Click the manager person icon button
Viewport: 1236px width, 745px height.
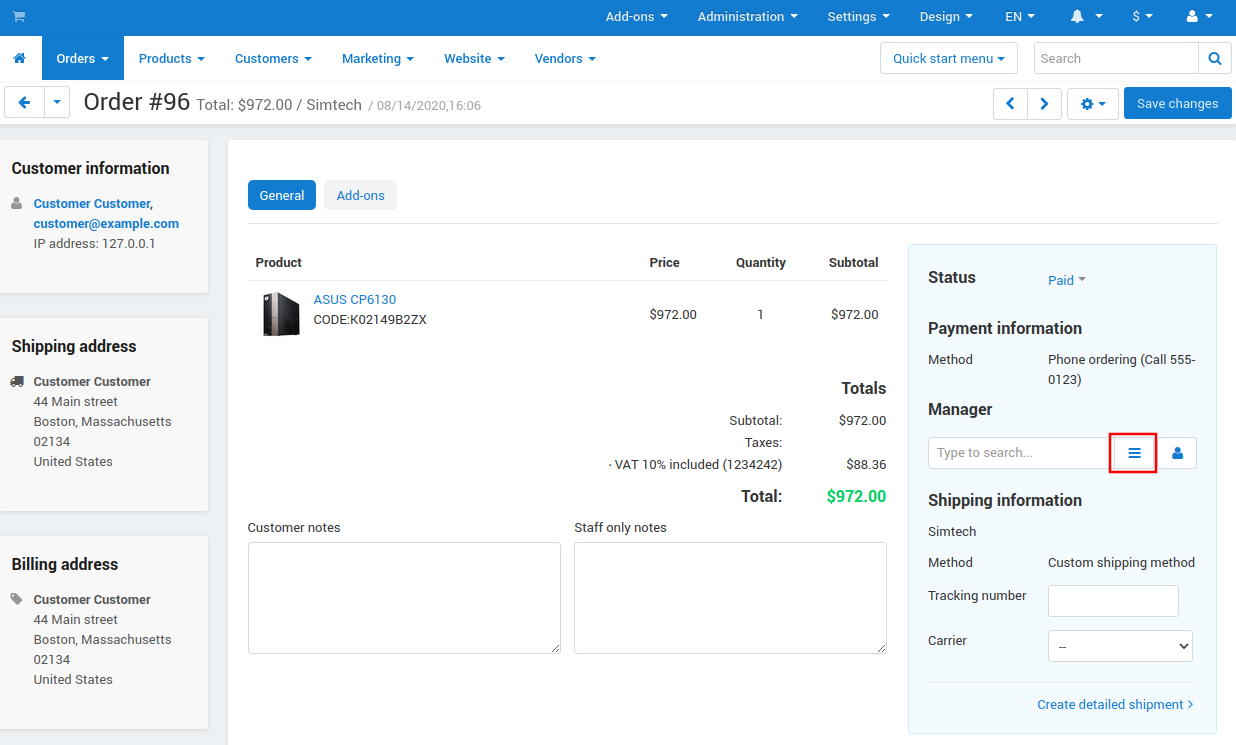pos(1177,453)
